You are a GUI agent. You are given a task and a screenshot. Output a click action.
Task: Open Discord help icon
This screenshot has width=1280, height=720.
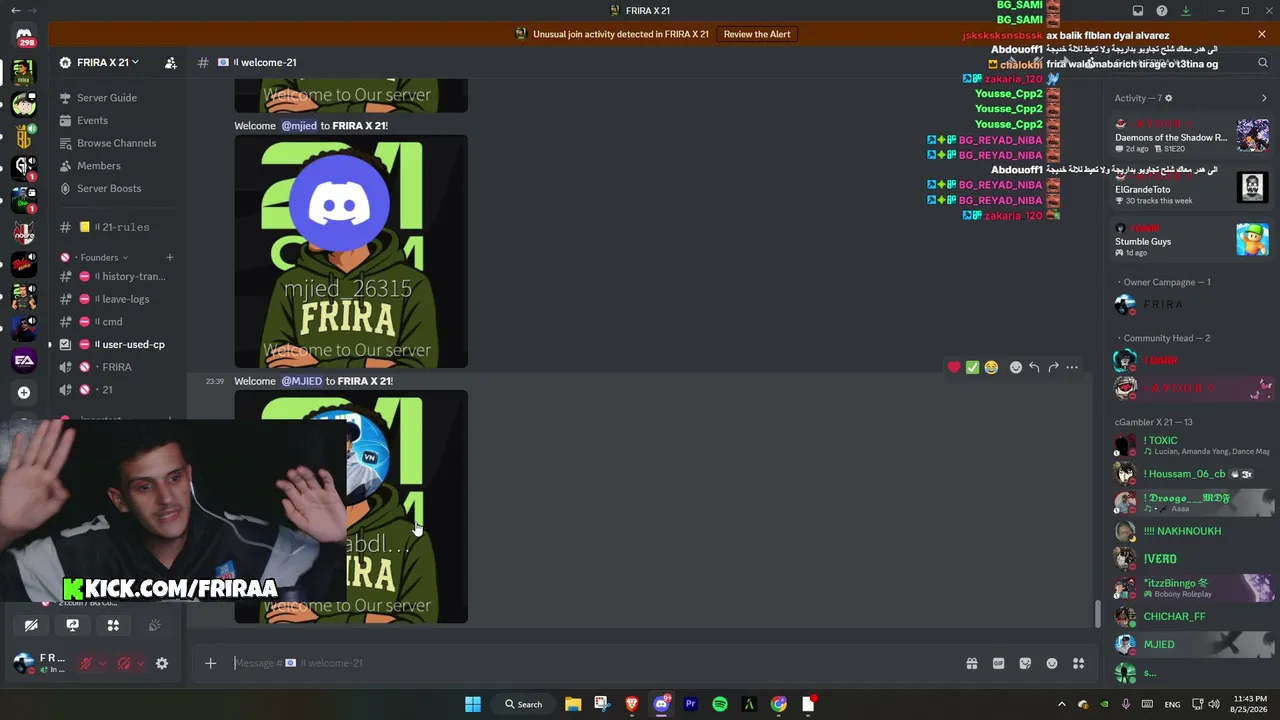1162,11
